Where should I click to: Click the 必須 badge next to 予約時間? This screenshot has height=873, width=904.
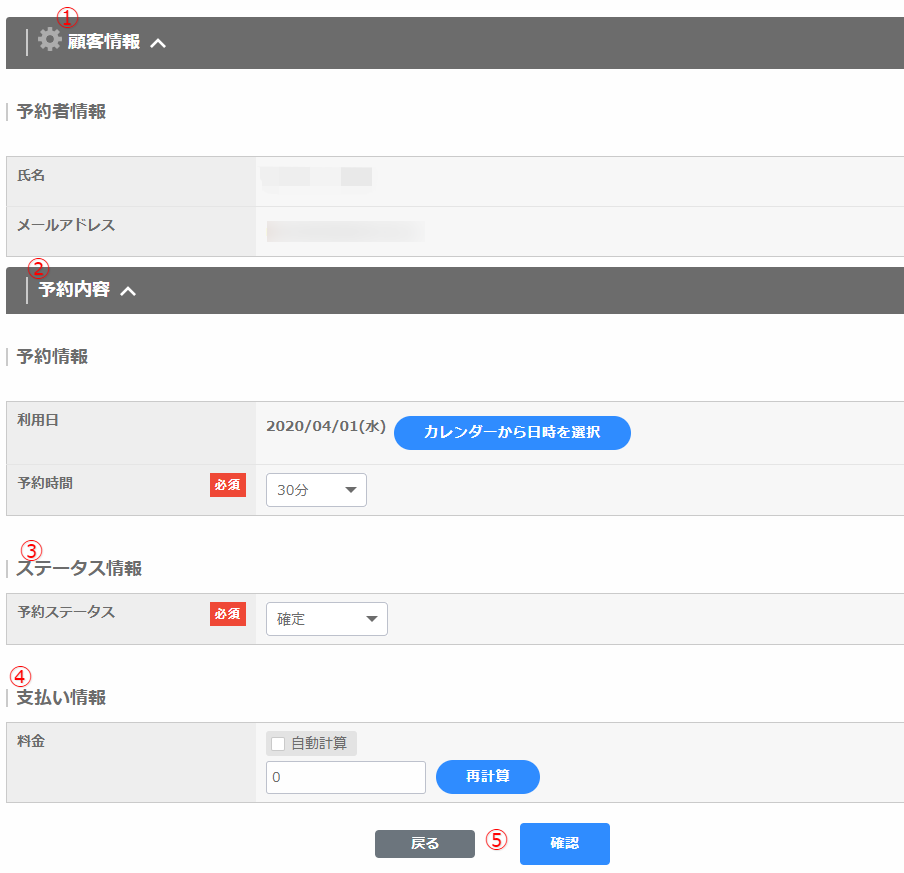point(228,485)
